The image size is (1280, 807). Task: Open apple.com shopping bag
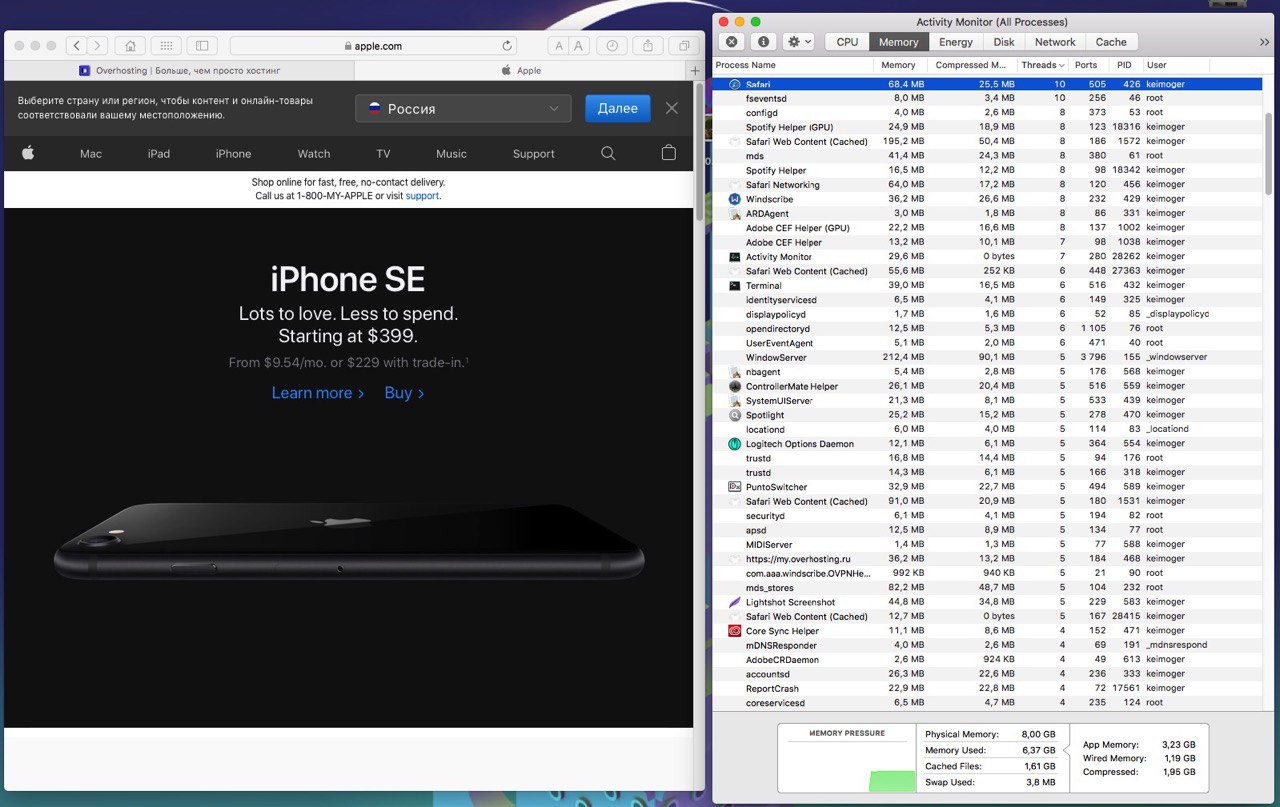669,153
